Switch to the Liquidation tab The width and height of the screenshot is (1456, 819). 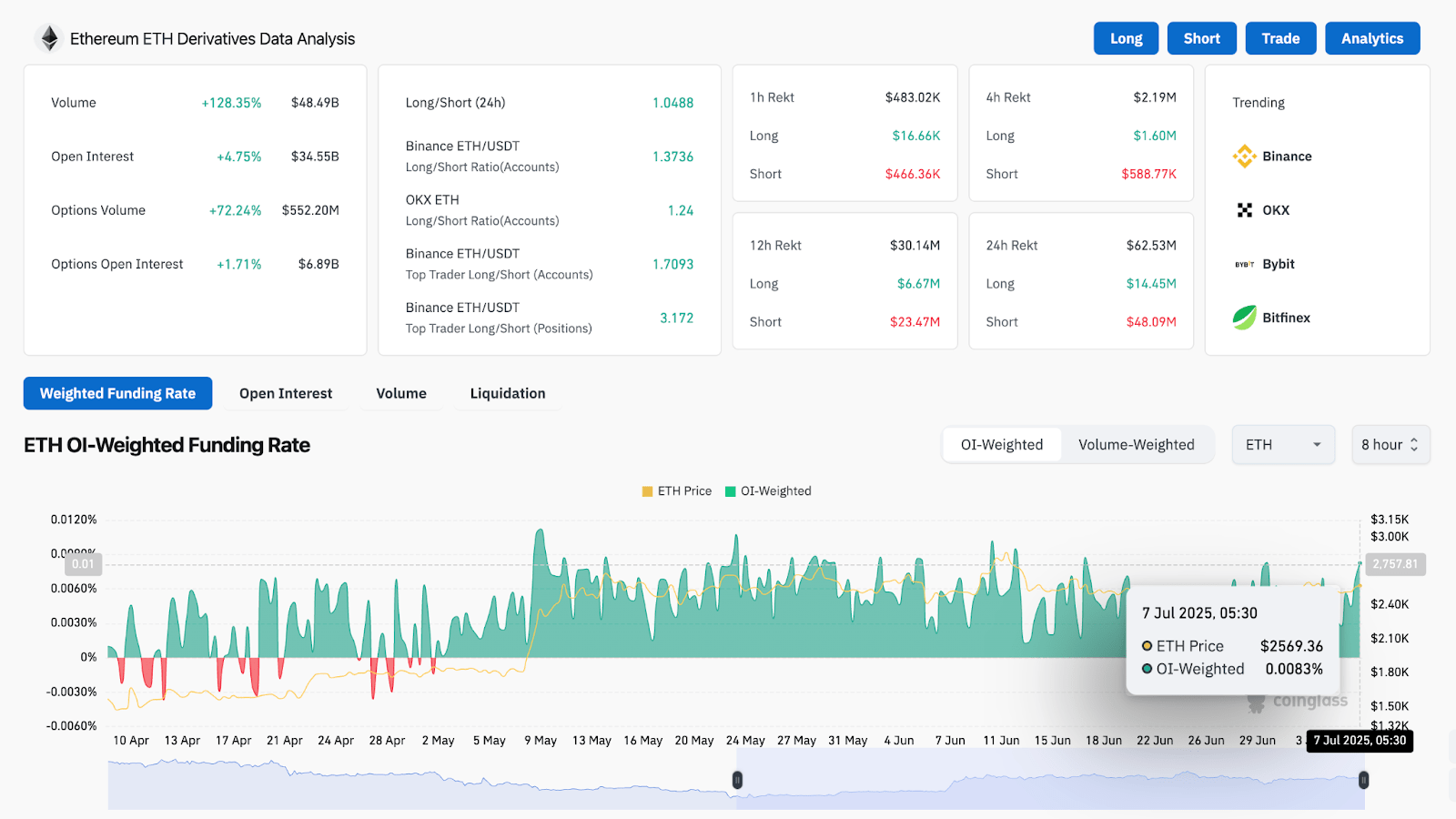(508, 393)
